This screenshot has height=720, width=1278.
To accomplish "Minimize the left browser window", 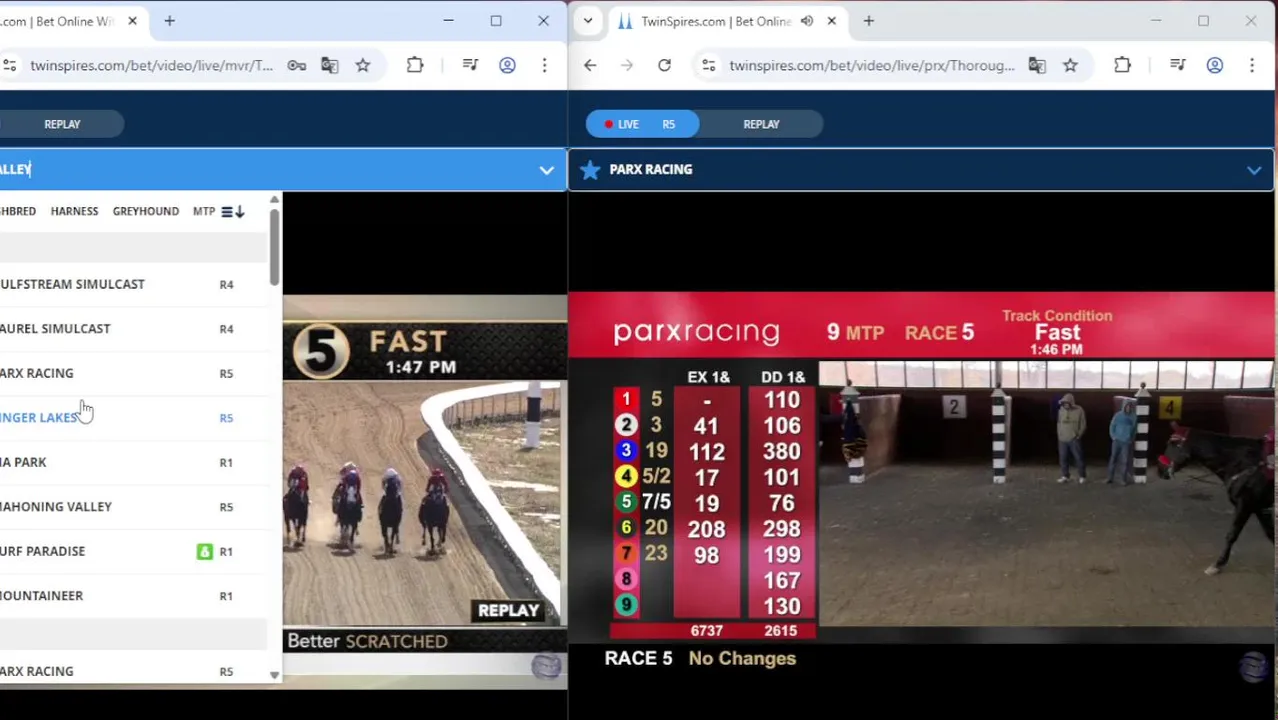I will [448, 21].
